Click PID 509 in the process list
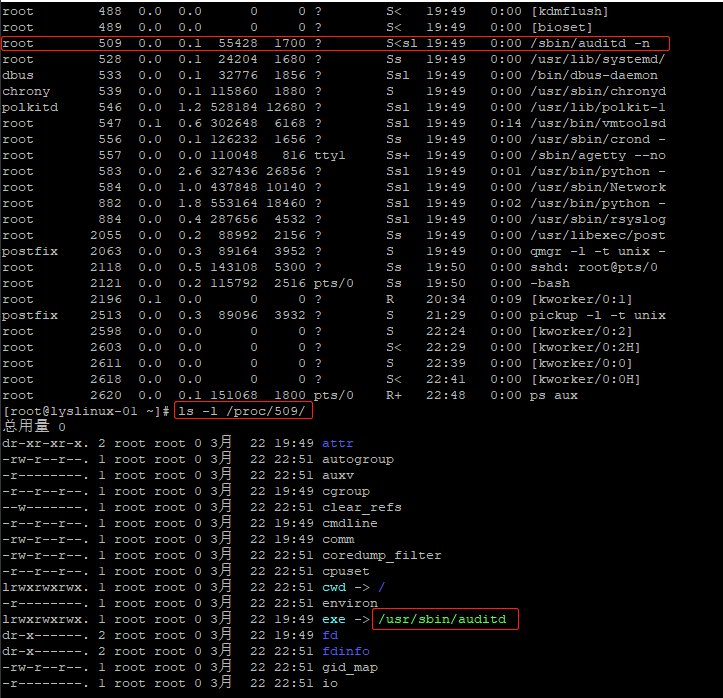This screenshot has height=698, width=723. [x=110, y=43]
